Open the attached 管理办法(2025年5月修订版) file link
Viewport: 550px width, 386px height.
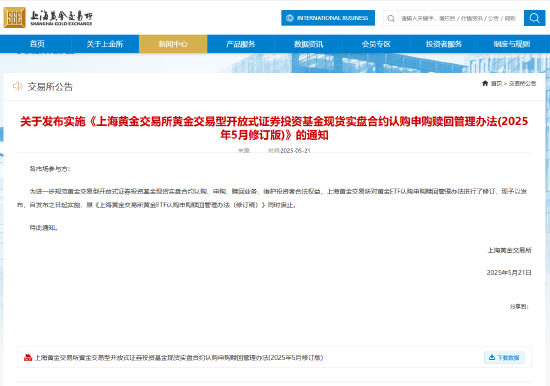[x=179, y=358]
